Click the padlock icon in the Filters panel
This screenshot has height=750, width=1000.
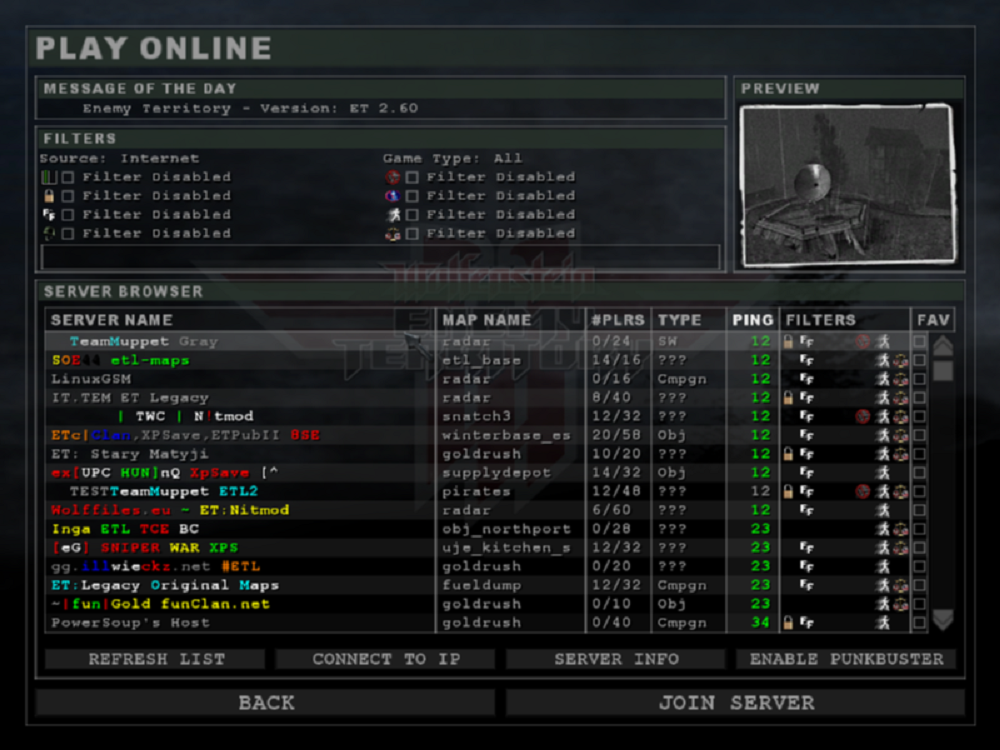tap(49, 196)
